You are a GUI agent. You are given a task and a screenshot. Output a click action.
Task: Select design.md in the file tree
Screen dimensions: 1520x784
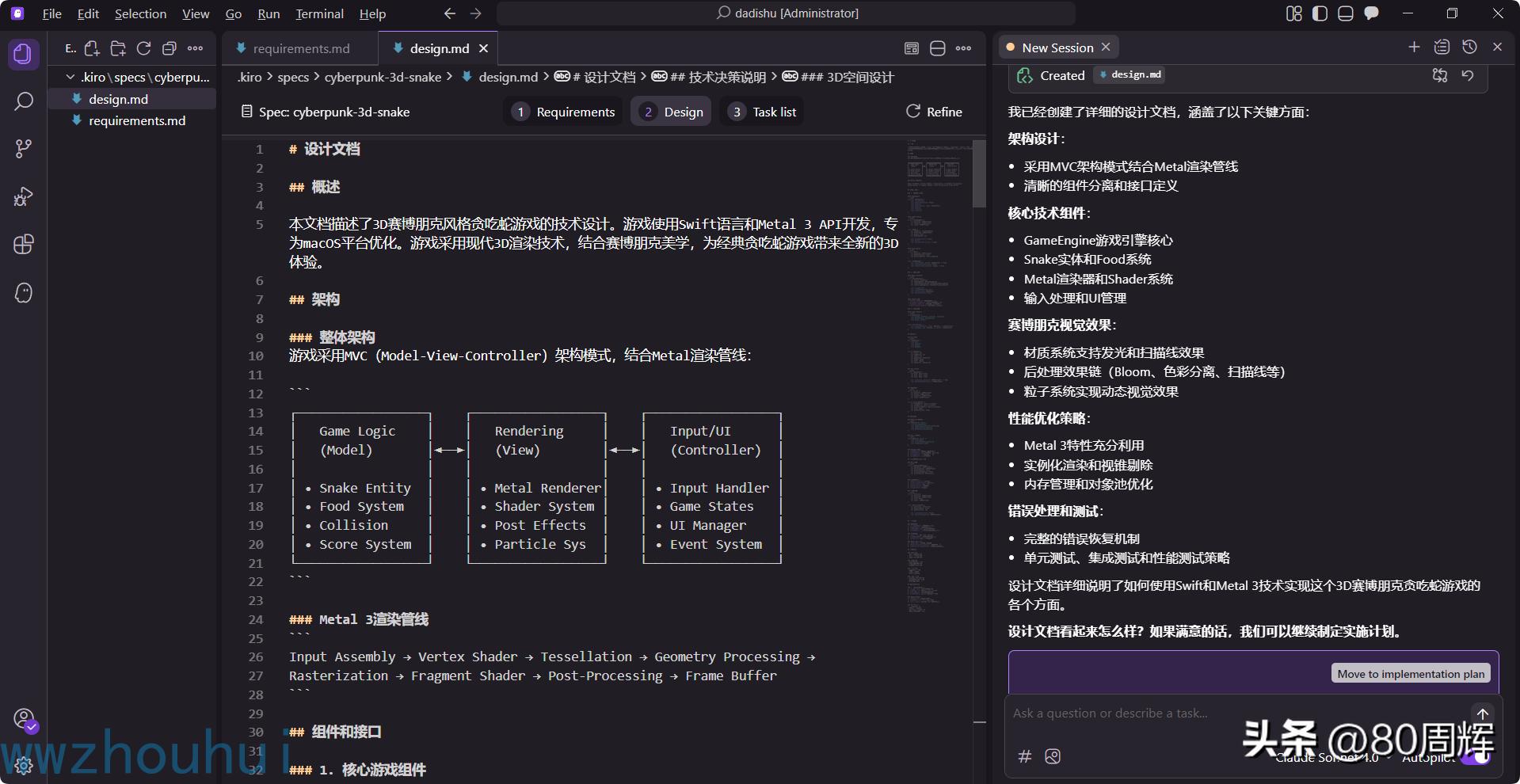click(131, 99)
